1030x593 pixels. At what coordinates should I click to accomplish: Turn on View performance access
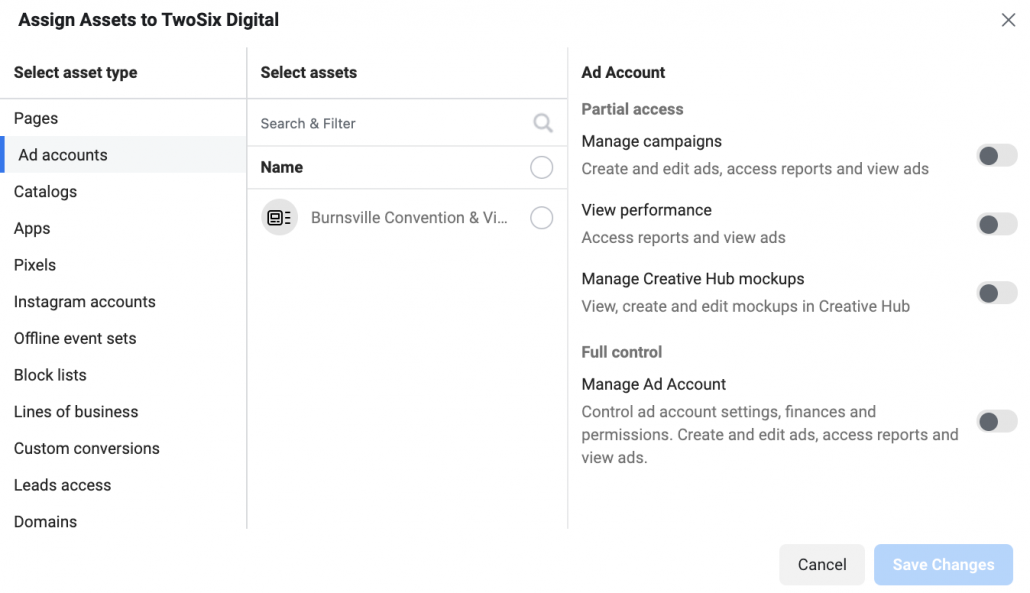[x=996, y=225]
